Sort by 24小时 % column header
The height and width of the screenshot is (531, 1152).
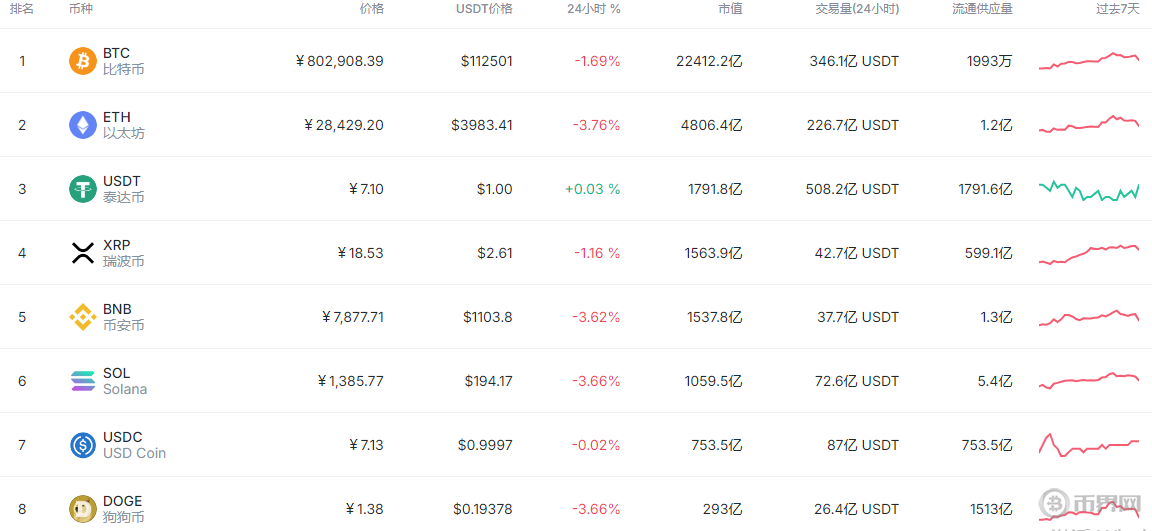pyautogui.click(x=593, y=9)
